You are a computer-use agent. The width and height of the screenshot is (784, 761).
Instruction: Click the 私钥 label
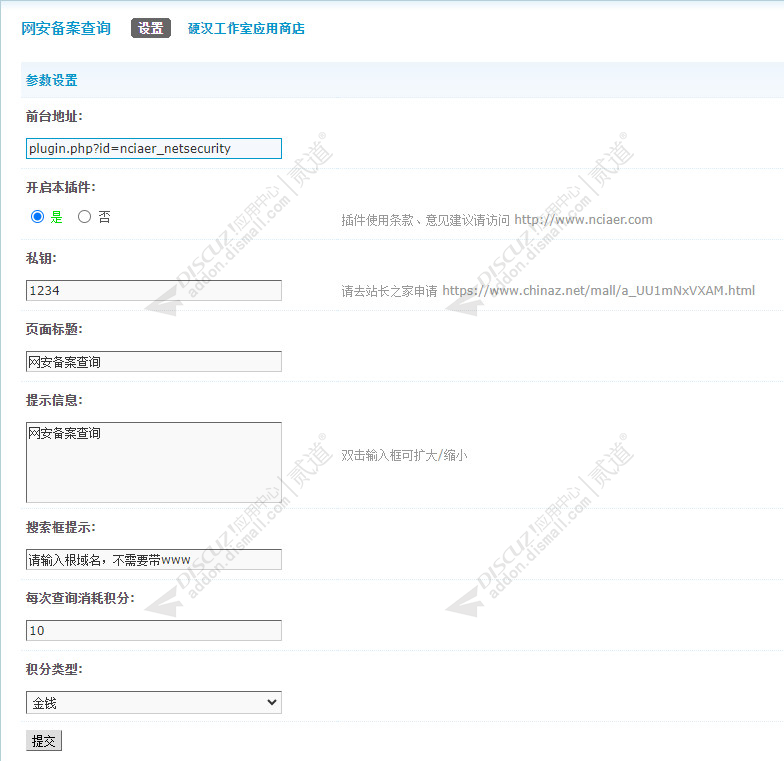(42, 258)
